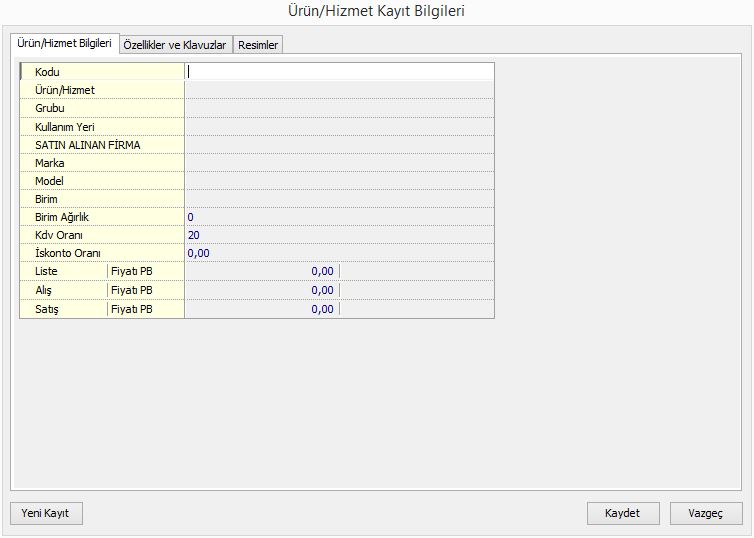Click the Satış Fiyatı amount field

point(262,309)
